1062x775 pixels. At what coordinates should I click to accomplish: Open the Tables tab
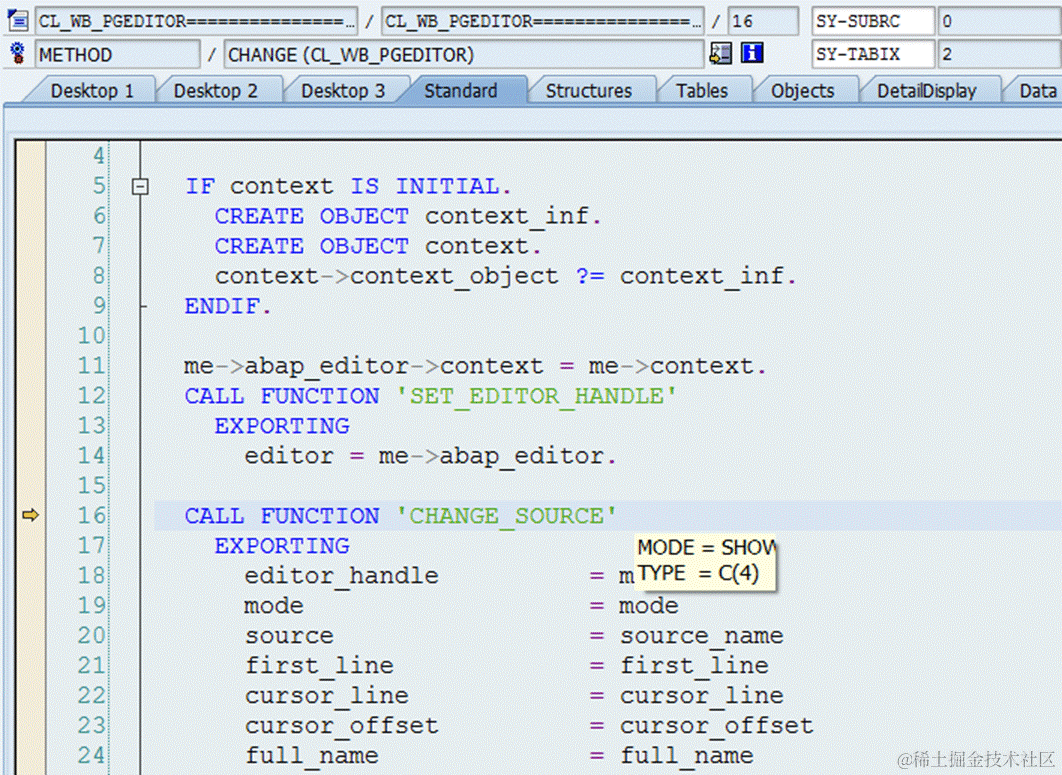(702, 91)
